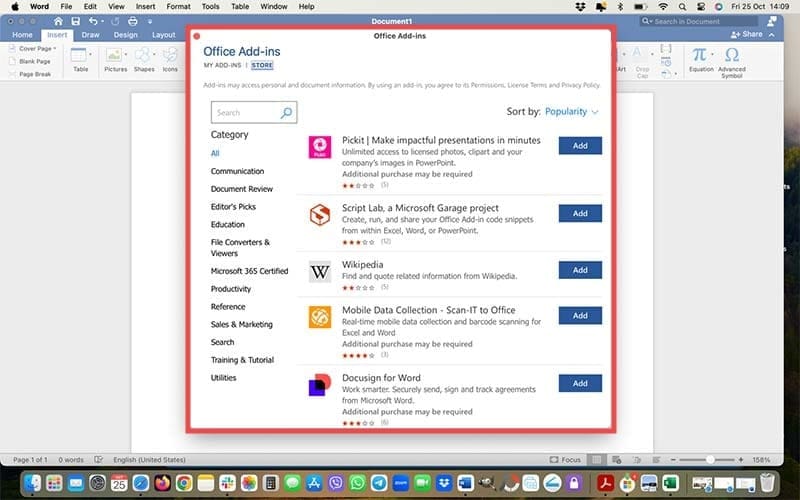Toggle Focus mode in status bar
800x500 pixels.
(x=566, y=459)
